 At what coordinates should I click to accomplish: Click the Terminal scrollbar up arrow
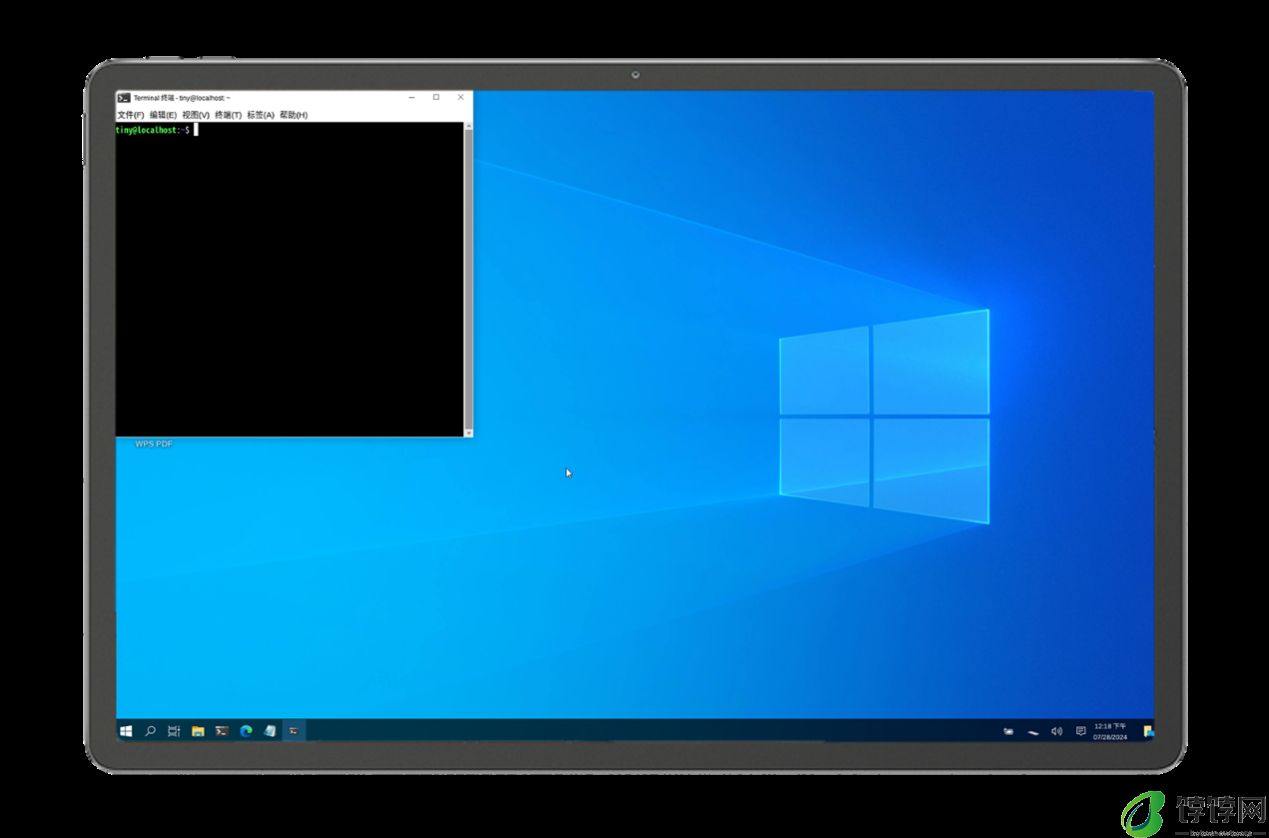(x=468, y=127)
